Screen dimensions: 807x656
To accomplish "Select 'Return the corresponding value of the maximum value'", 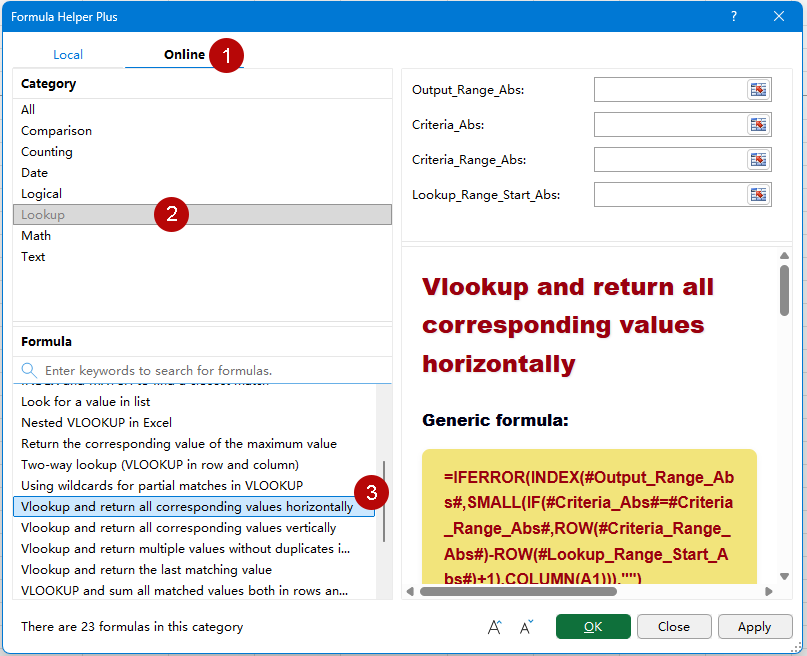I will [195, 444].
